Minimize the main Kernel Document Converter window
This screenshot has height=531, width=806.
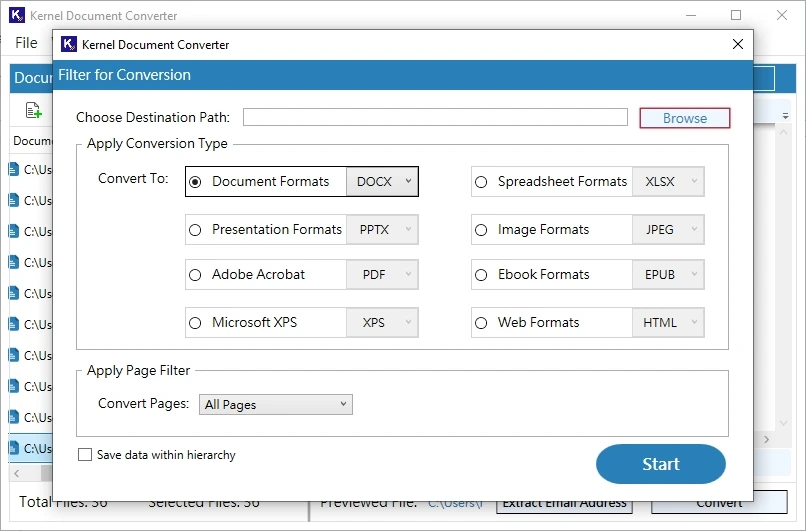691,15
